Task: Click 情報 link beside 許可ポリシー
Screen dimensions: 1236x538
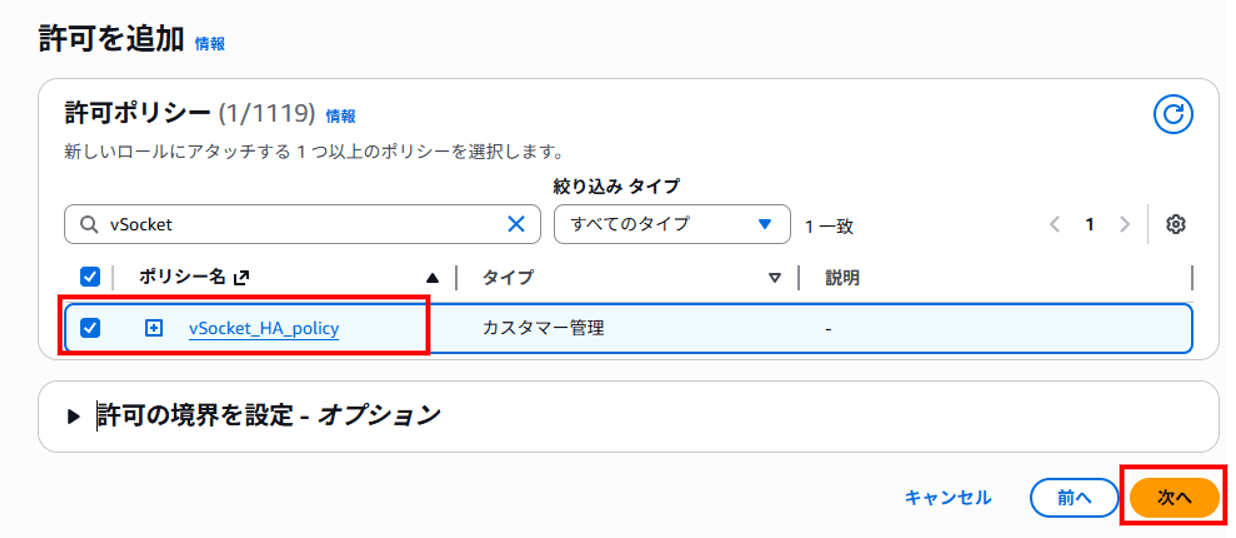Action: tap(340, 116)
